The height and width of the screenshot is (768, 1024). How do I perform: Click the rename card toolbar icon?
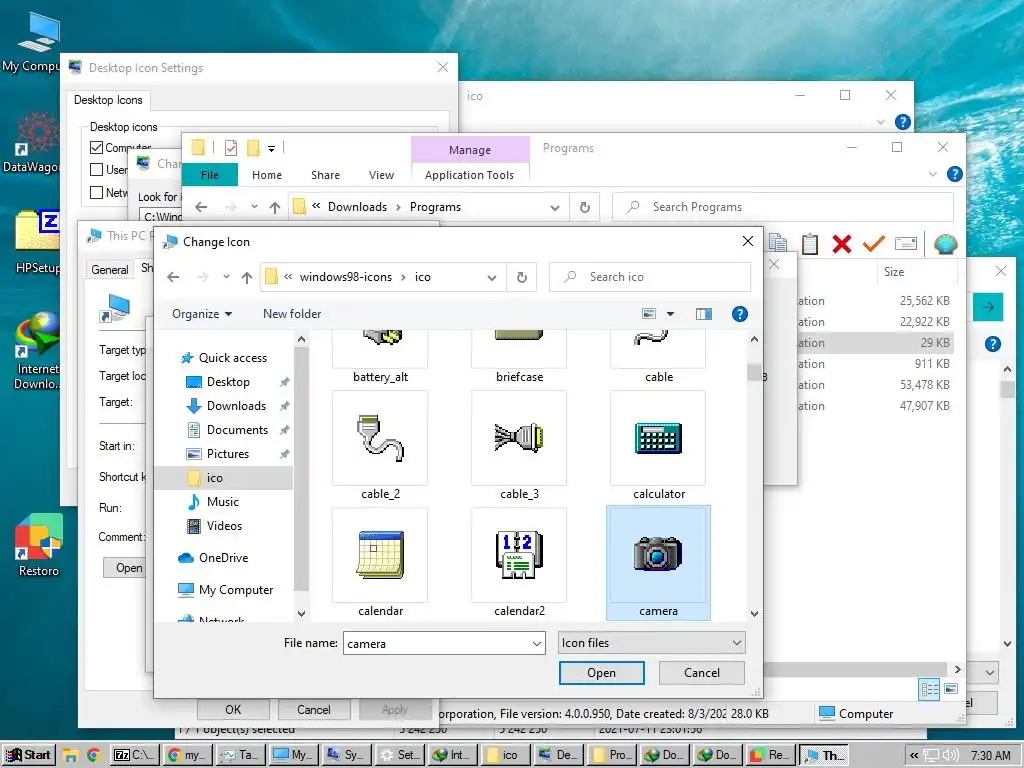tap(906, 244)
